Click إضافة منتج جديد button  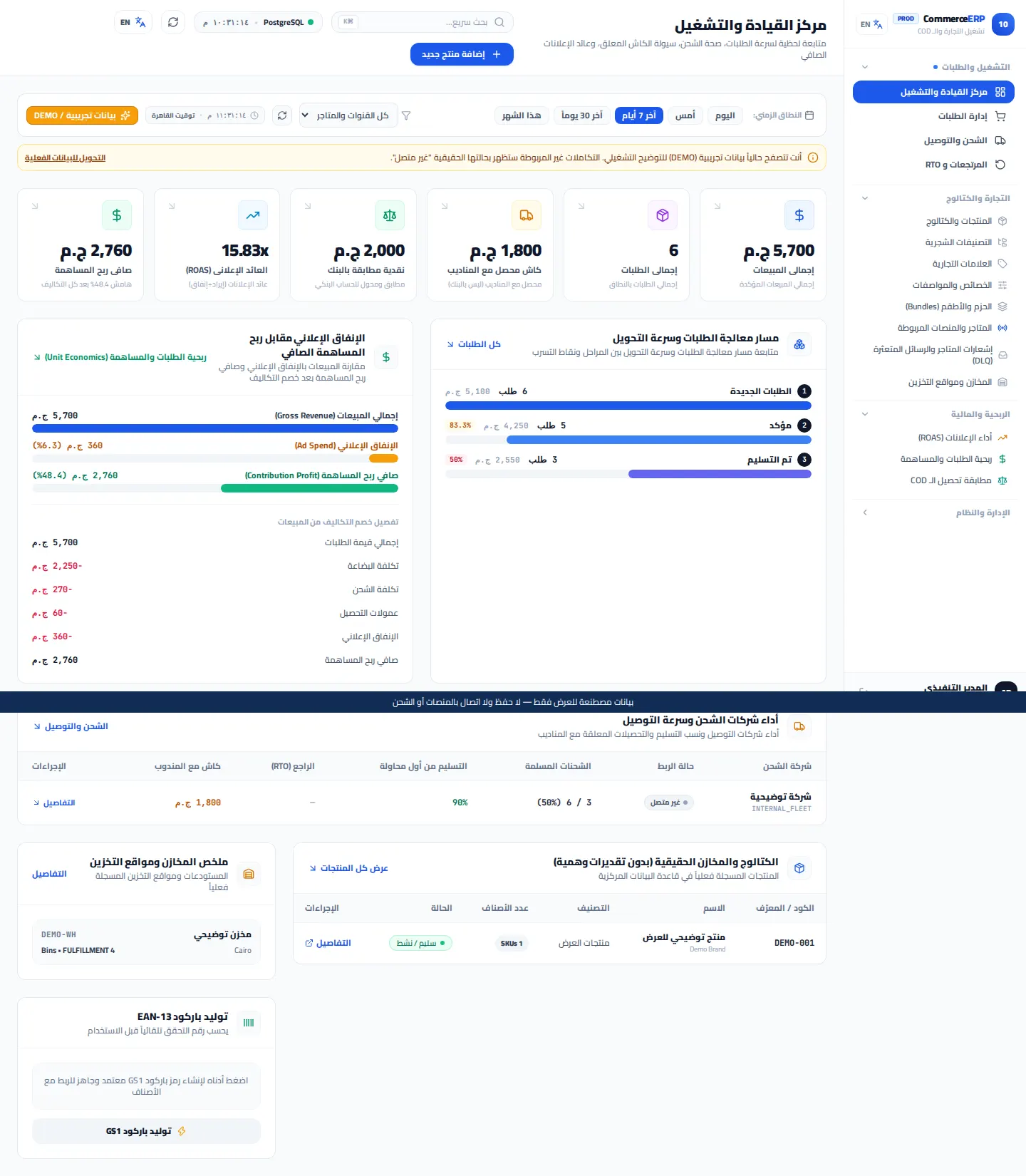pyautogui.click(x=462, y=54)
